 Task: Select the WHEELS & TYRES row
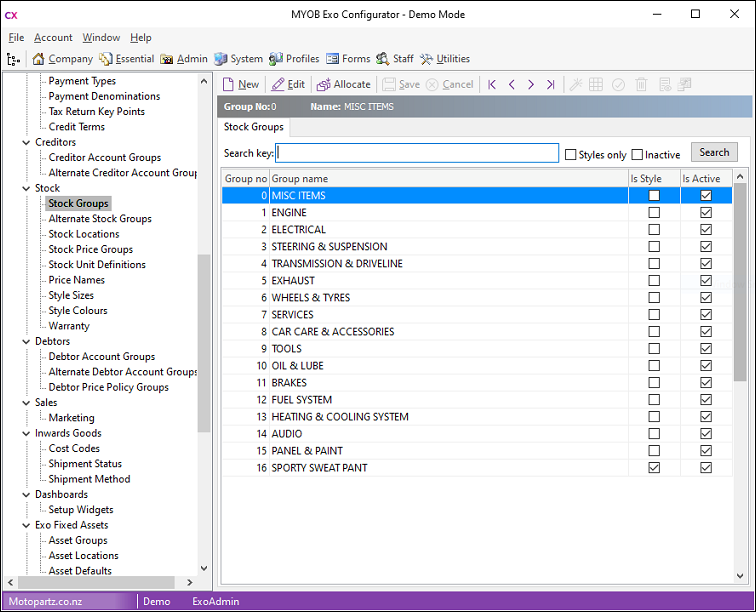click(477, 298)
